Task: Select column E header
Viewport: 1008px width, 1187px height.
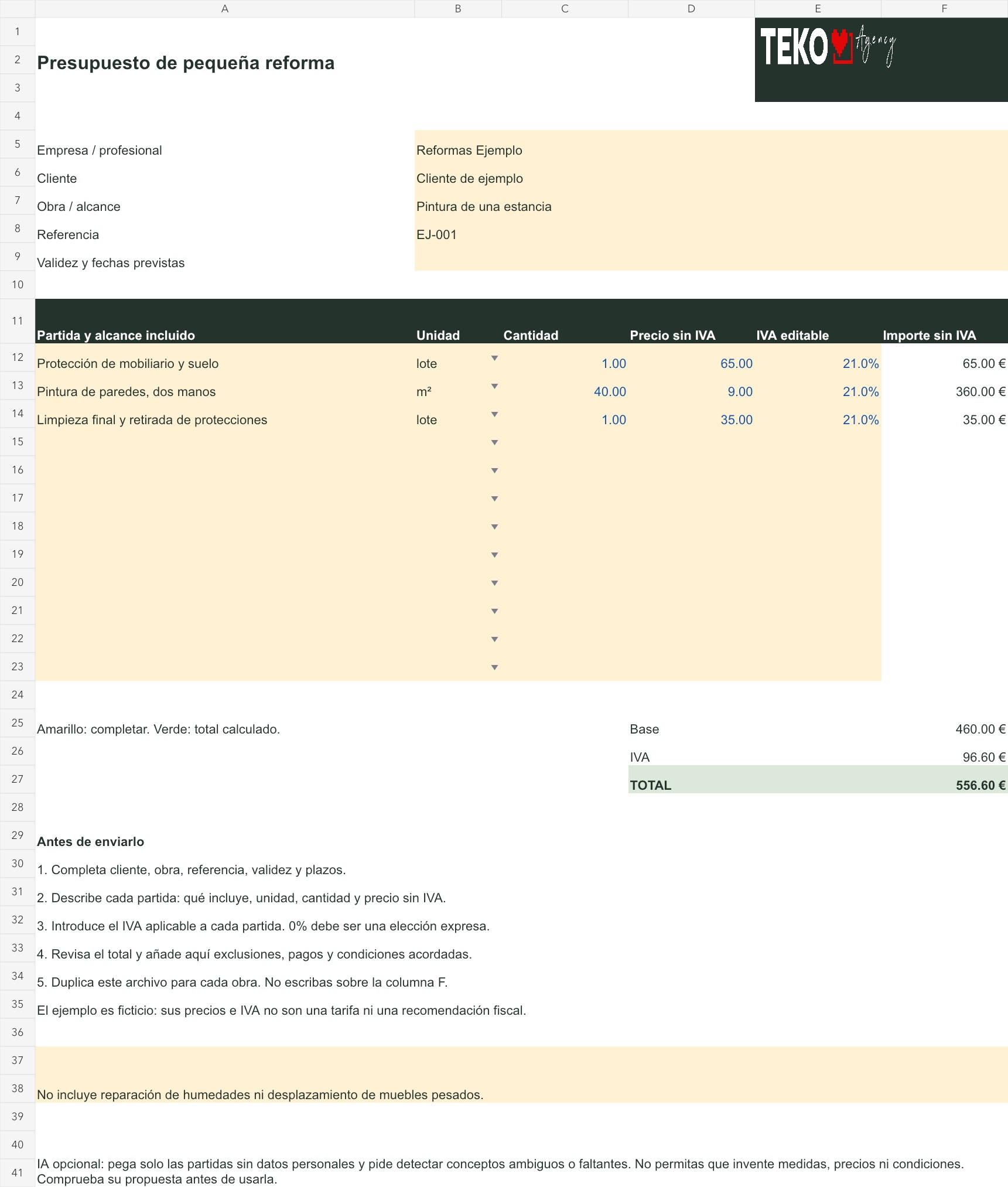Action: [x=818, y=9]
